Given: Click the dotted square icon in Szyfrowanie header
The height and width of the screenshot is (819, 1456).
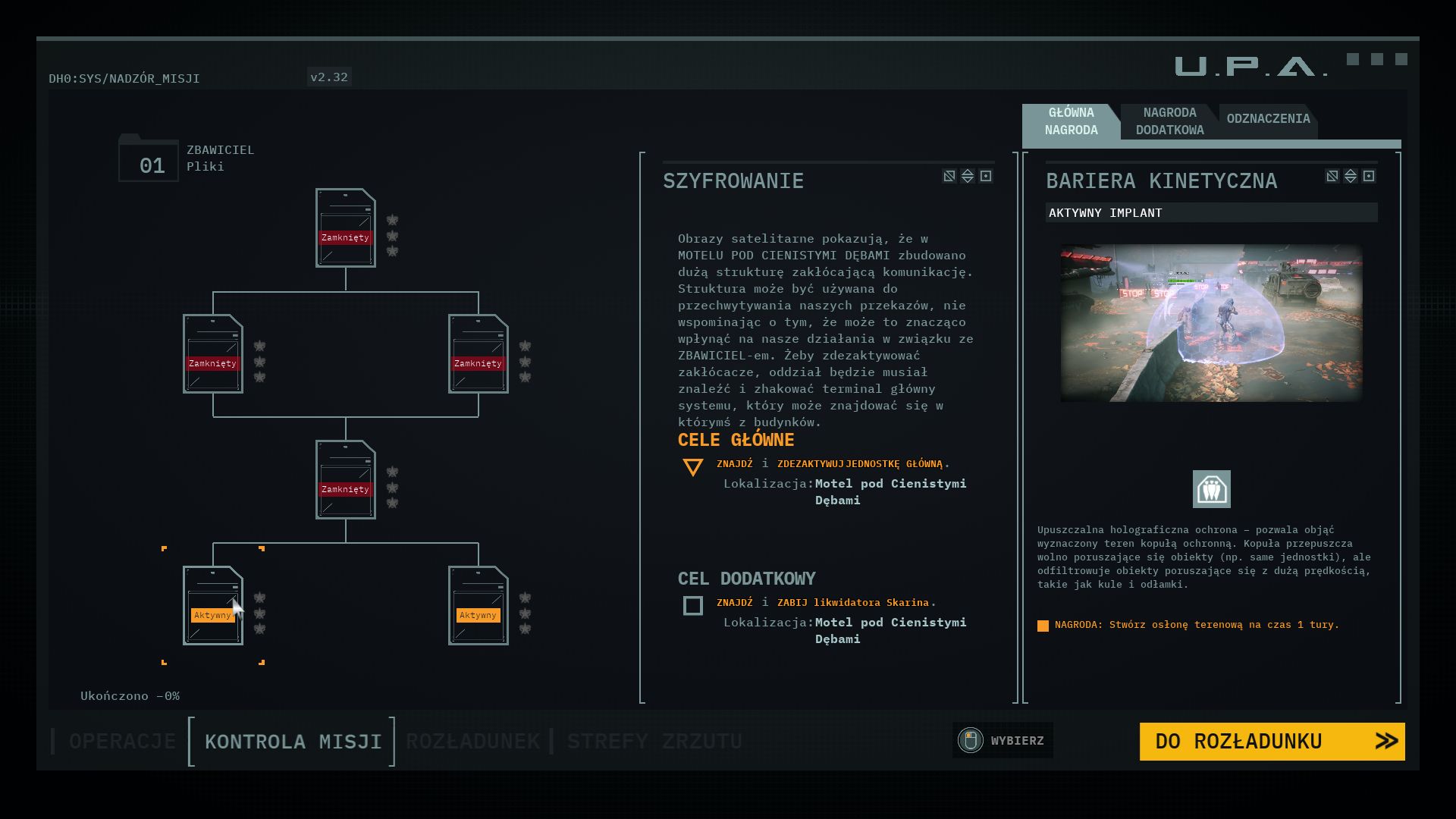Looking at the screenshot, I should [x=986, y=176].
